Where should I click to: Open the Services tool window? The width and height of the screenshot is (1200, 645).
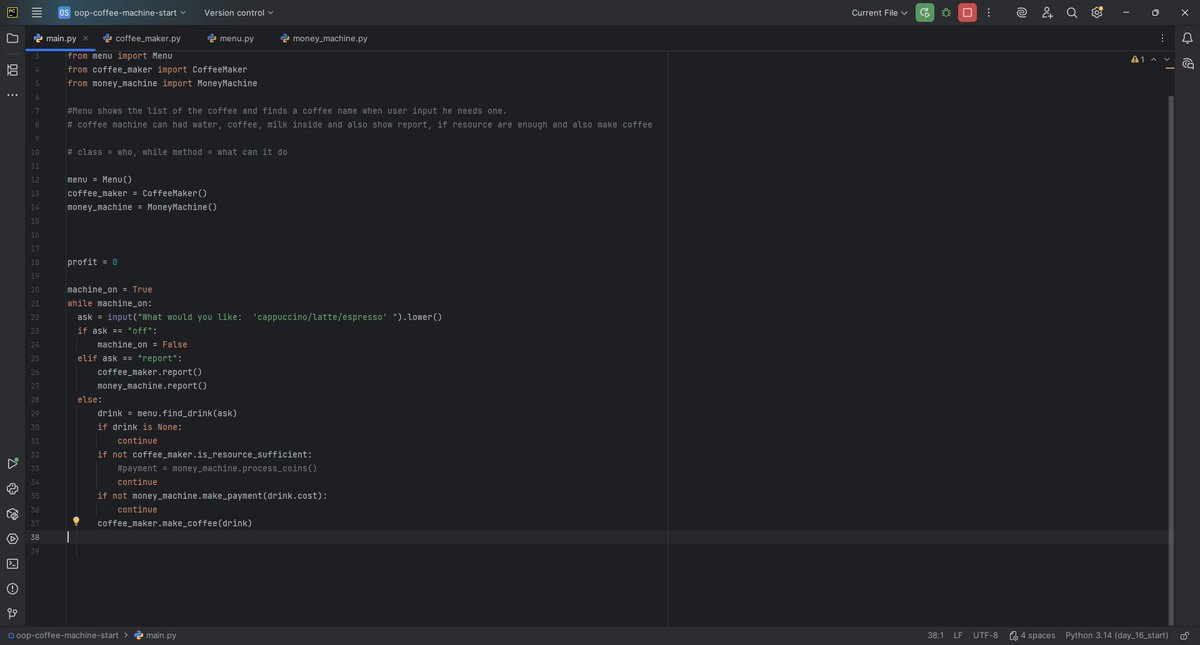12,539
